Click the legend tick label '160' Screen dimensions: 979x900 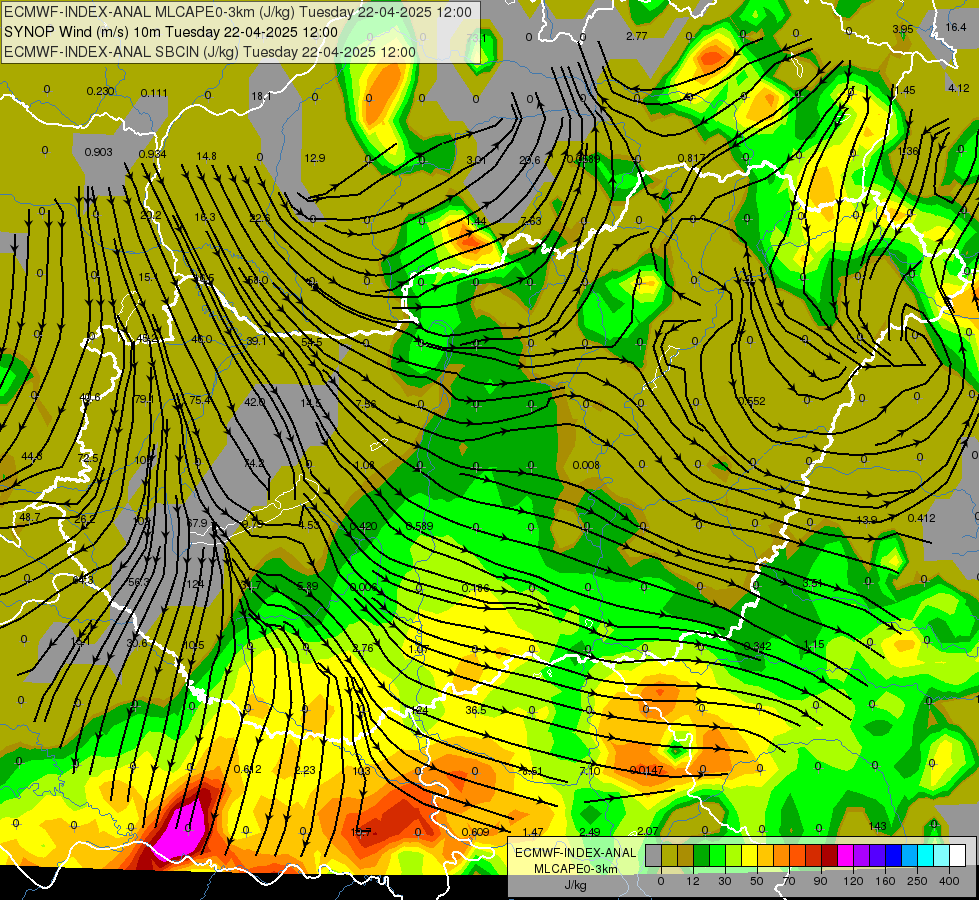click(x=885, y=881)
